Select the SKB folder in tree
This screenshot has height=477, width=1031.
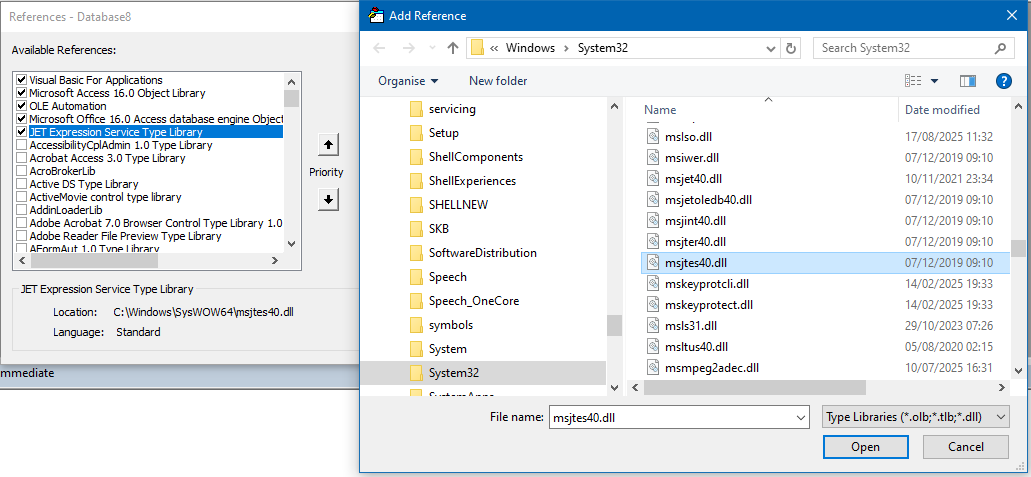coord(439,229)
